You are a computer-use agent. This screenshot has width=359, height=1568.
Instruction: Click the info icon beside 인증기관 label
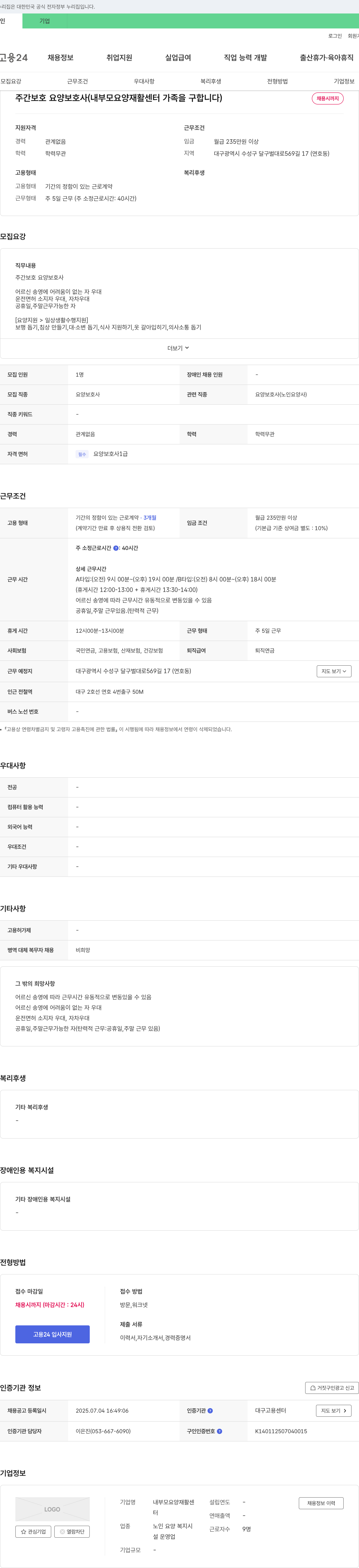click(x=211, y=1411)
